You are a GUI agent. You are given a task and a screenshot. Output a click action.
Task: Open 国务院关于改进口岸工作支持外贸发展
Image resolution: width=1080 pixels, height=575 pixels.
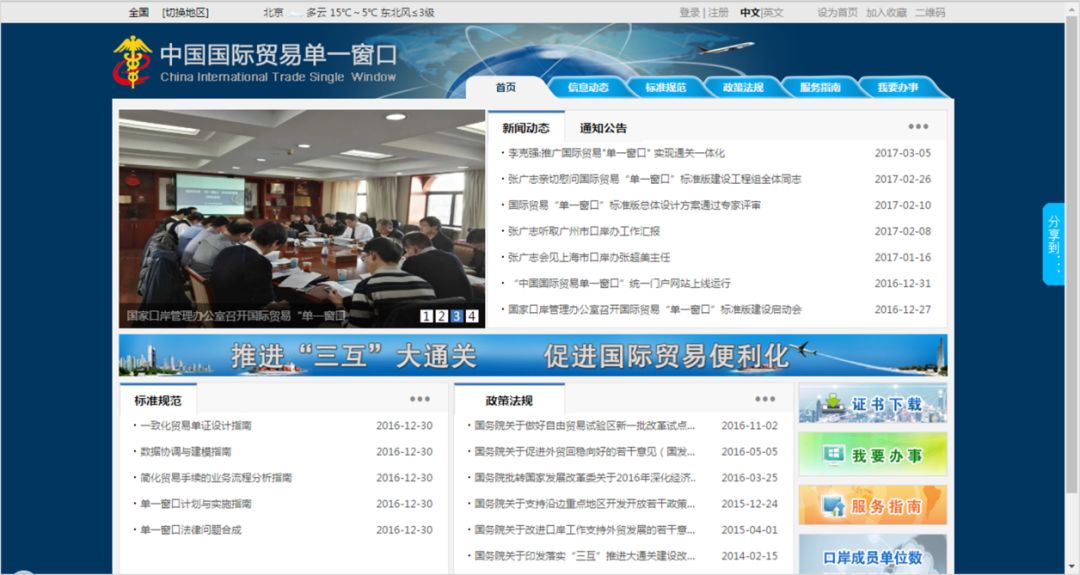(x=584, y=530)
